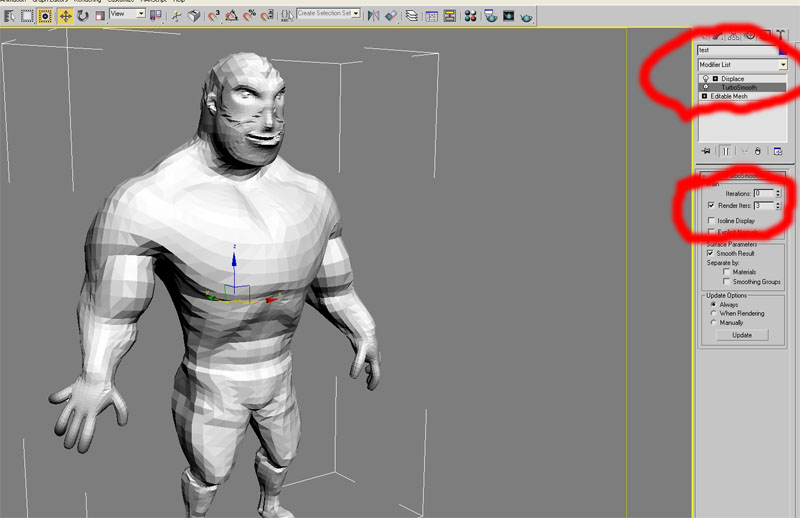Open the View coordinate system dropdown

tap(126, 14)
